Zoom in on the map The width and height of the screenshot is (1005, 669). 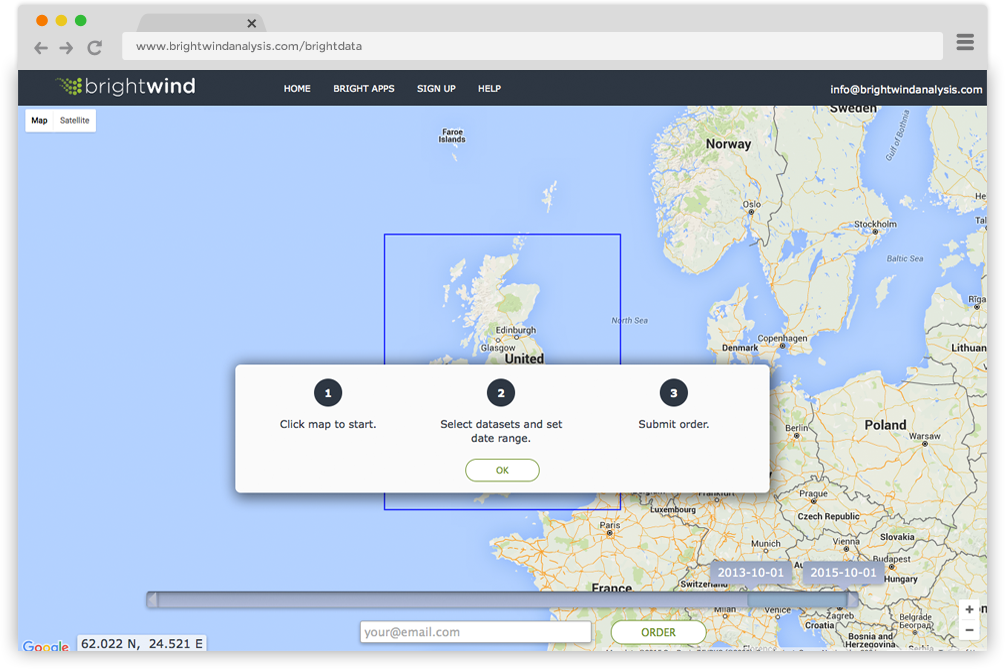(969, 609)
